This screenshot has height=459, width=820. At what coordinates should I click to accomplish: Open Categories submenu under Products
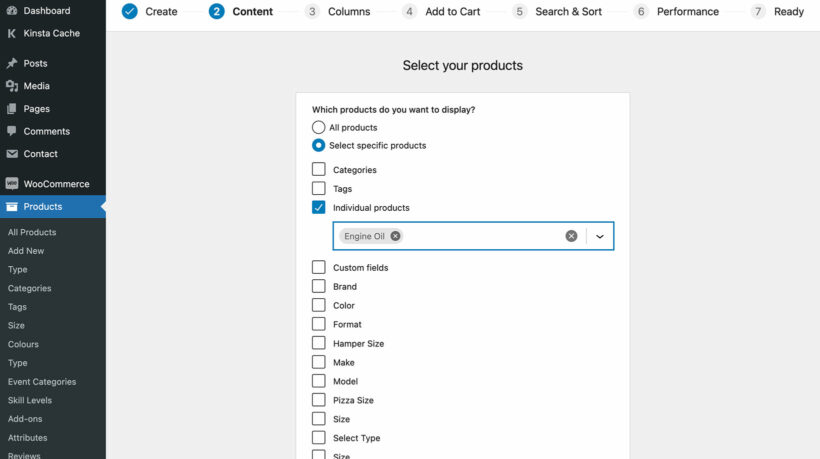29,288
